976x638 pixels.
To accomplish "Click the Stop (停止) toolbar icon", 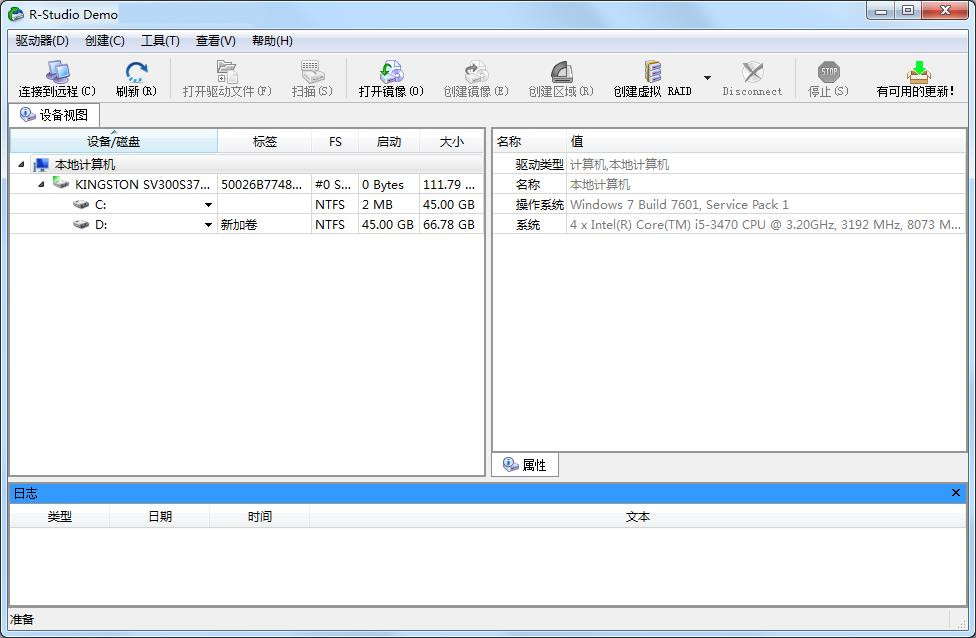I will pos(828,72).
